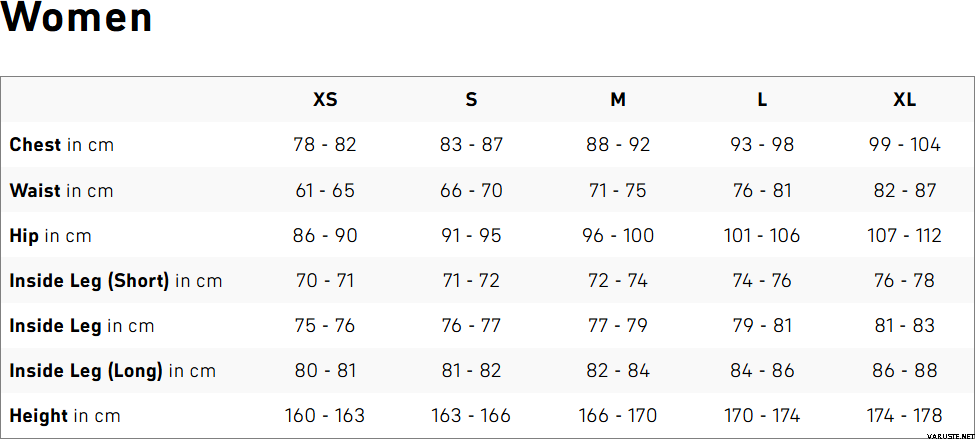The height and width of the screenshot is (439, 975).
Task: Click the L hip value 101 - 106
Action: 762,236
